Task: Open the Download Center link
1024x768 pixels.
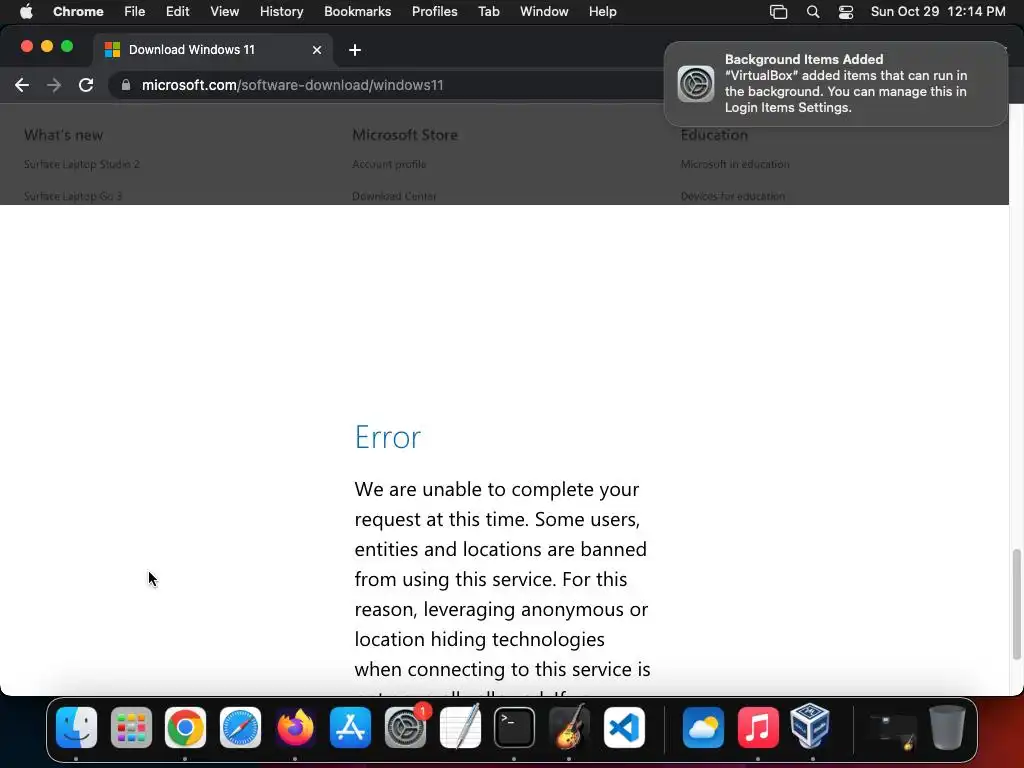Action: click(x=394, y=195)
